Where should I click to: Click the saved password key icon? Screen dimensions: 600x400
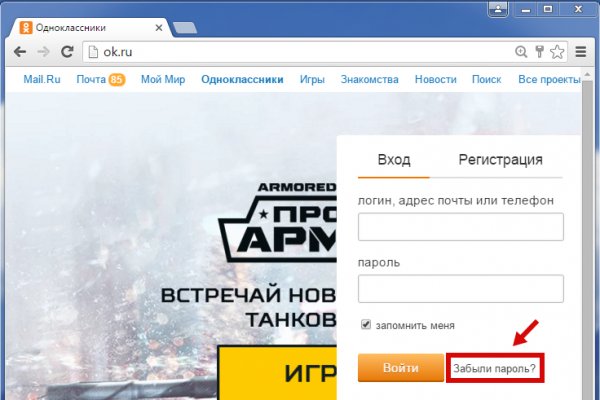click(x=537, y=51)
